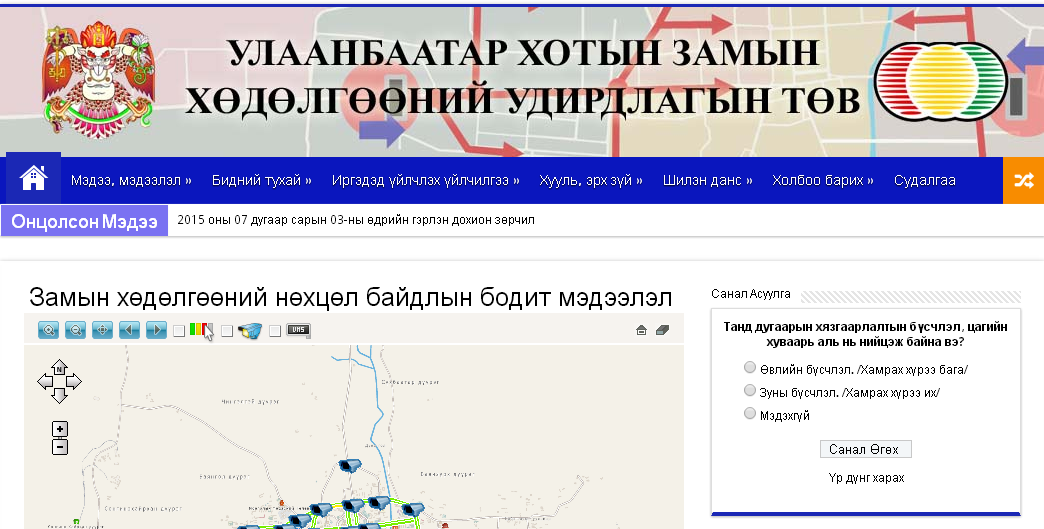1044x529 pixels.
Task: Select the map pan tool
Action: pyautogui.click(x=102, y=330)
